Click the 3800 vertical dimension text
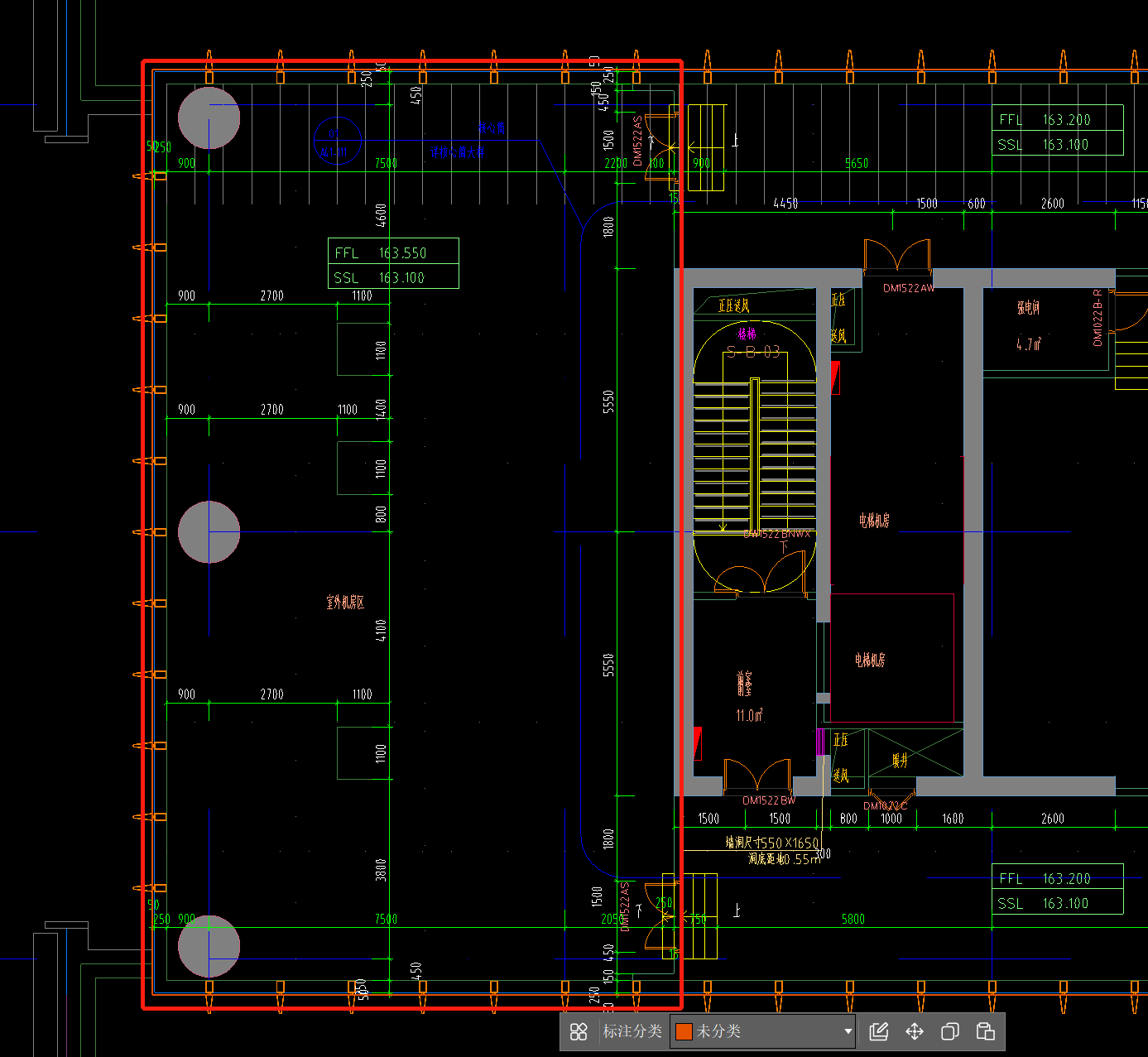The height and width of the screenshot is (1057, 1148). (381, 870)
